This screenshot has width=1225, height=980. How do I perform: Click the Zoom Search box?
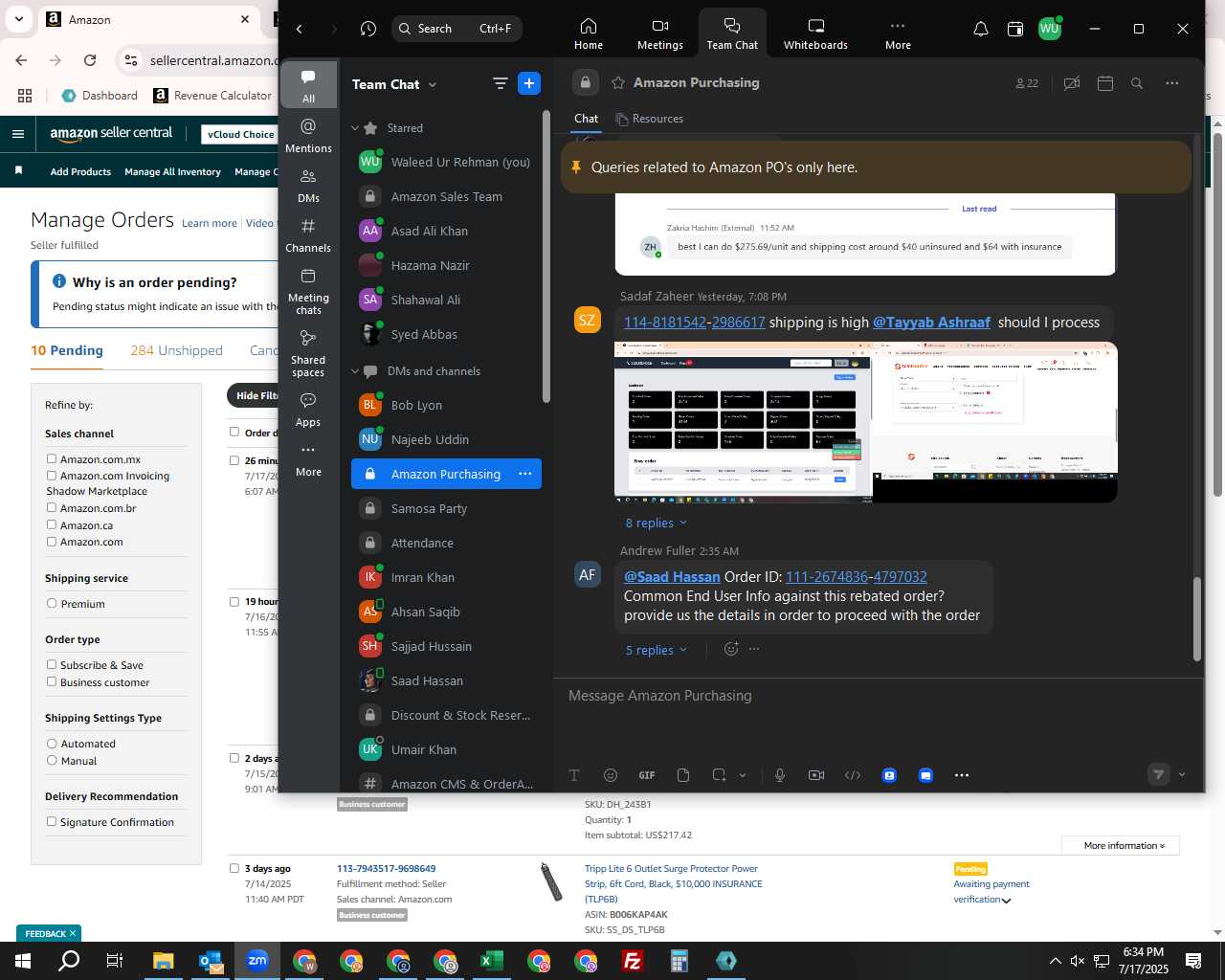457,29
